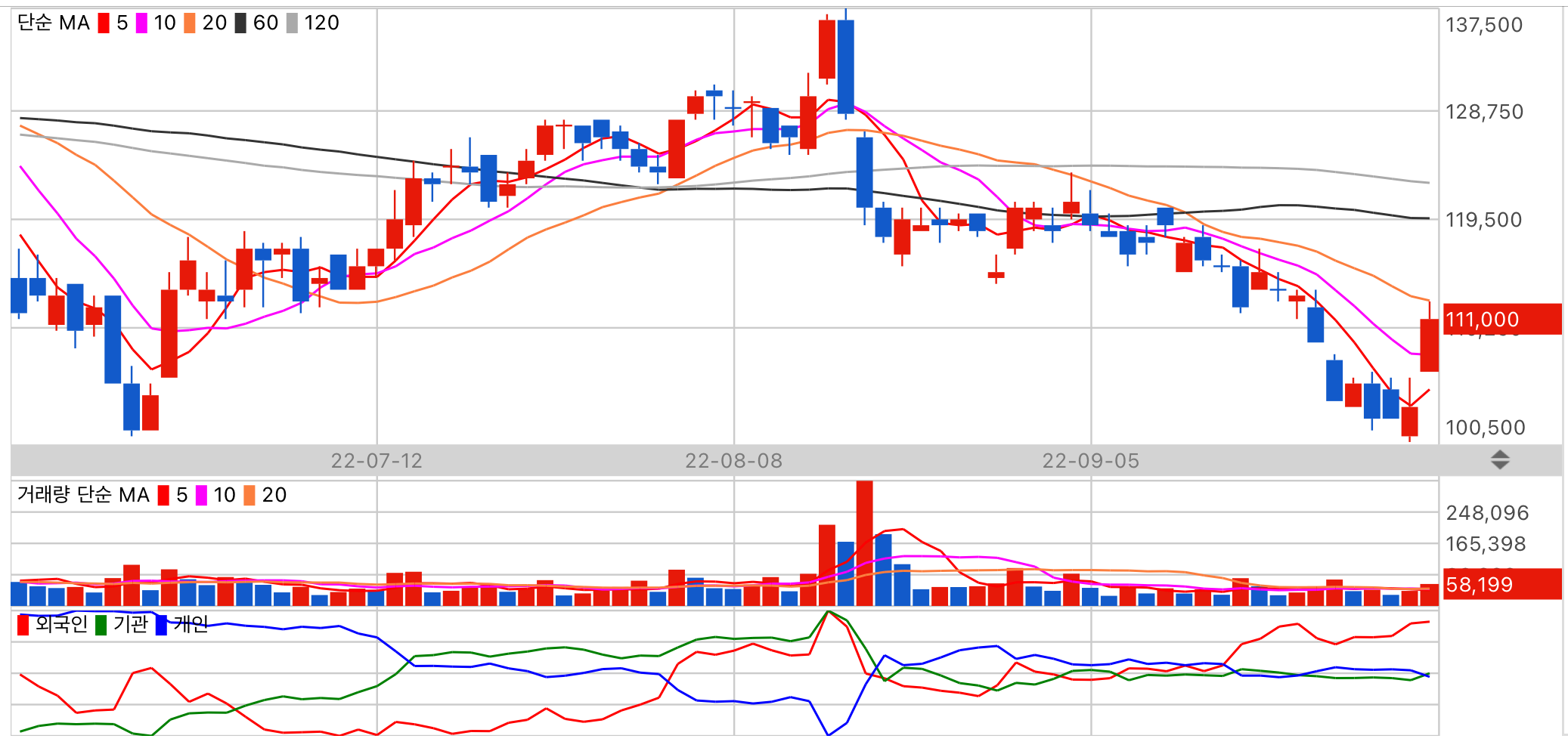Screen dimensions: 1568x748
Task: Click the 외국인 legend text
Action: coord(61,624)
